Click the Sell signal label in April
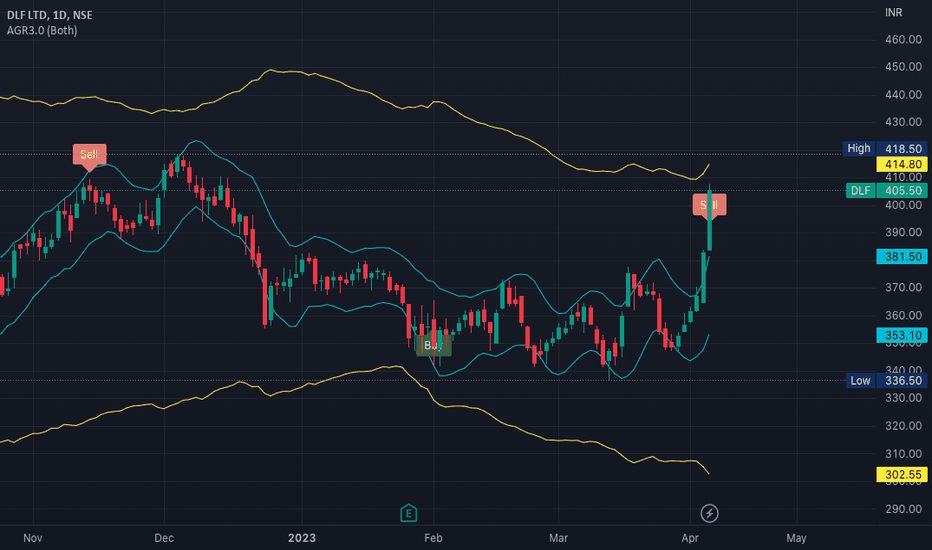 [709, 205]
